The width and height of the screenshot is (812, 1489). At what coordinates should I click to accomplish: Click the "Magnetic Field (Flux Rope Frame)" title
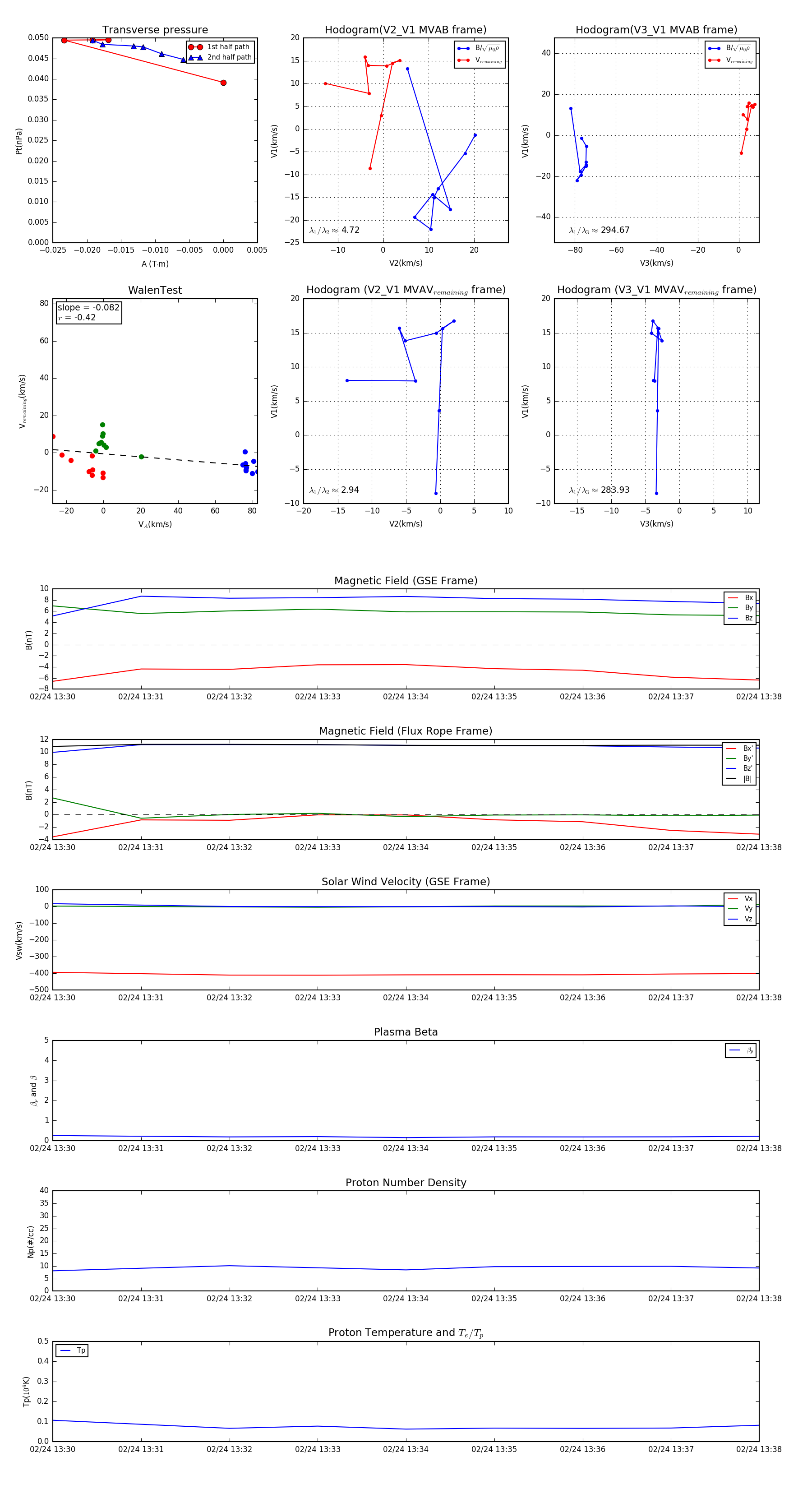tap(406, 731)
